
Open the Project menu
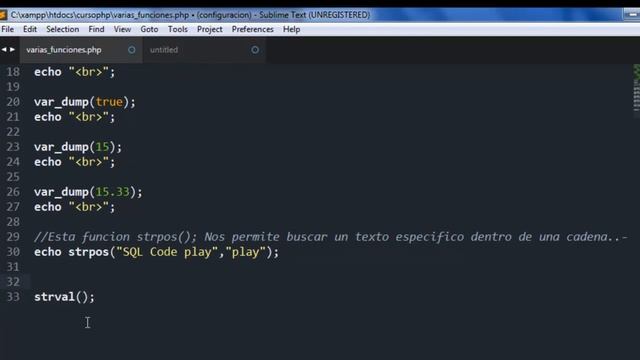[210, 29]
